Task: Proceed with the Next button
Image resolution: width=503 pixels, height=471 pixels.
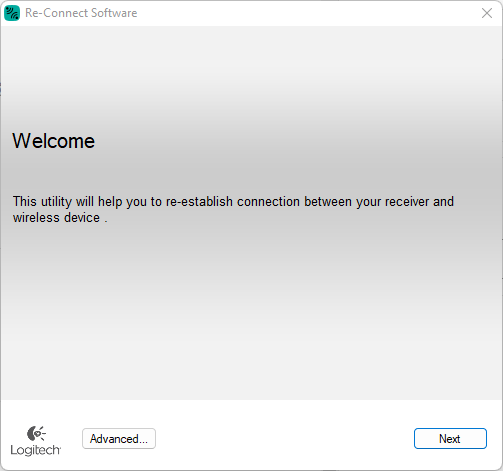Action: coord(450,439)
